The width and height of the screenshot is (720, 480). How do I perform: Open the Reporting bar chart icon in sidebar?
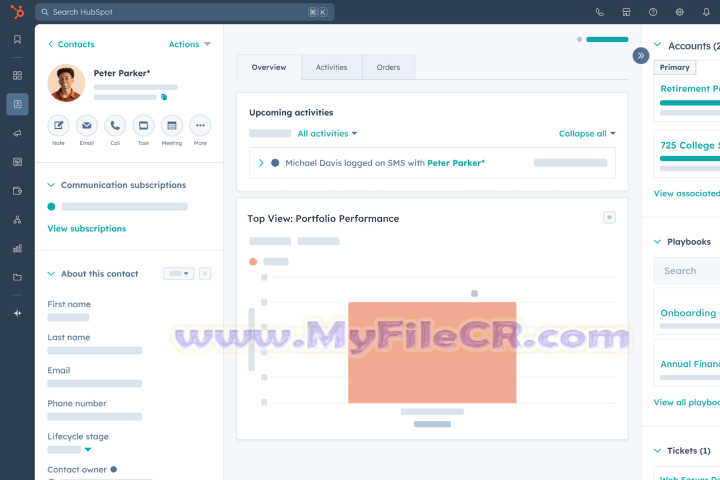(17, 248)
